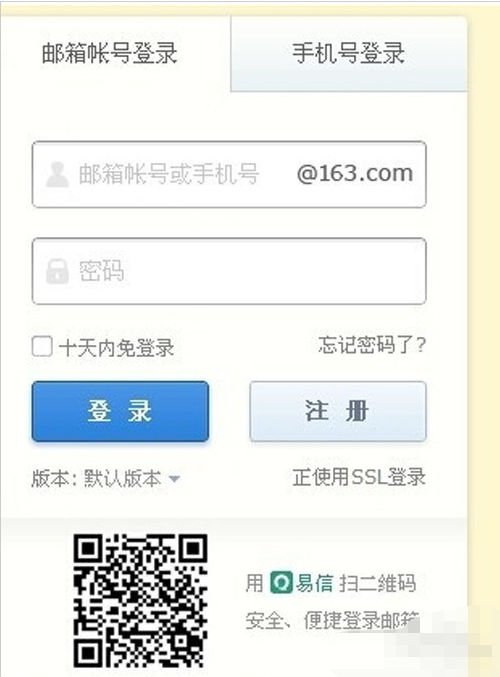Click the 注册 register button

[x=338, y=411]
